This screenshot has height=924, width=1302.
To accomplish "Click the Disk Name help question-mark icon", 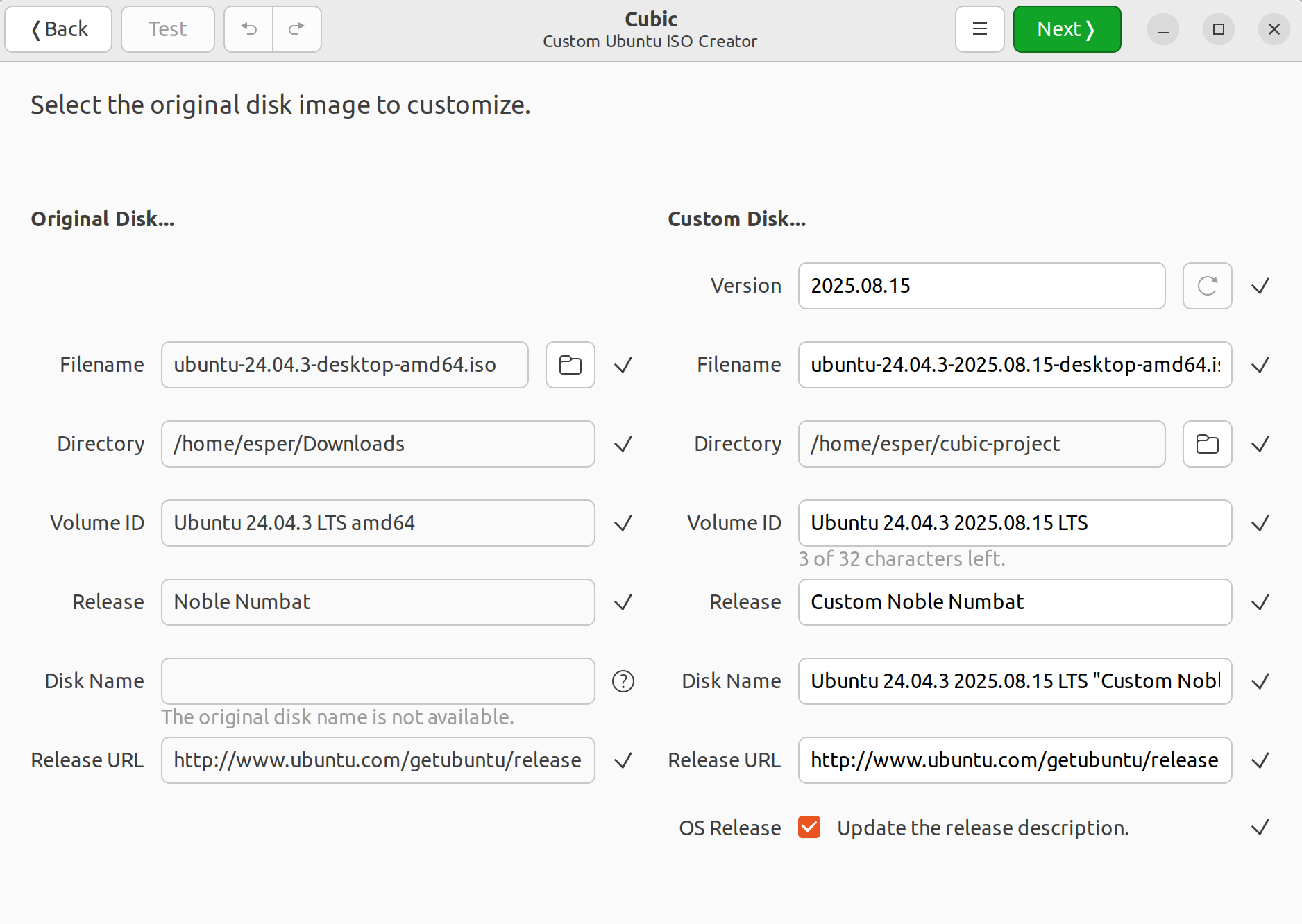I will pos(623,681).
